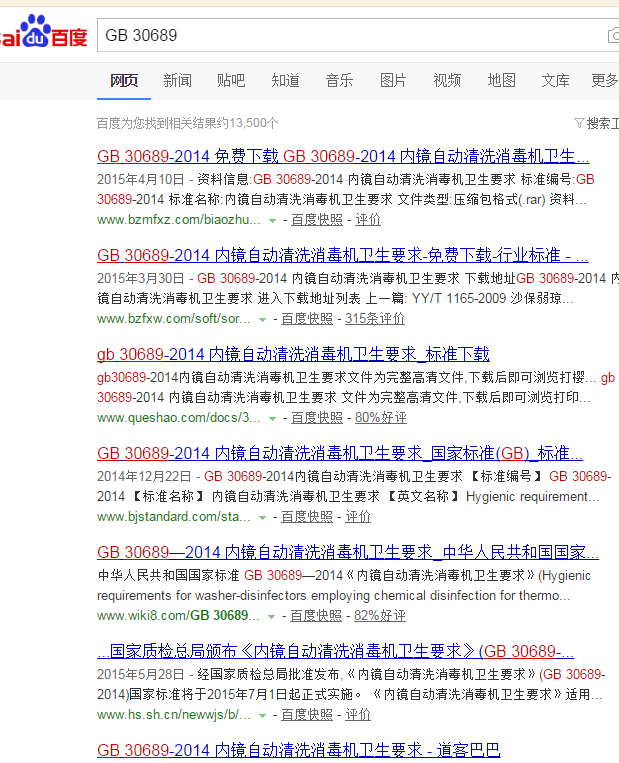Open 百度快照 for the bjstandard.com result
619x763 pixels.
[306, 517]
